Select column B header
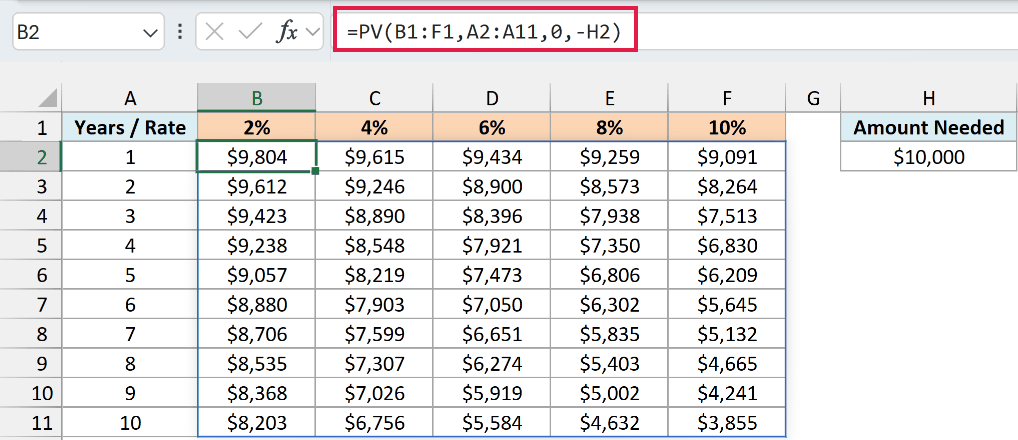 [x=257, y=98]
